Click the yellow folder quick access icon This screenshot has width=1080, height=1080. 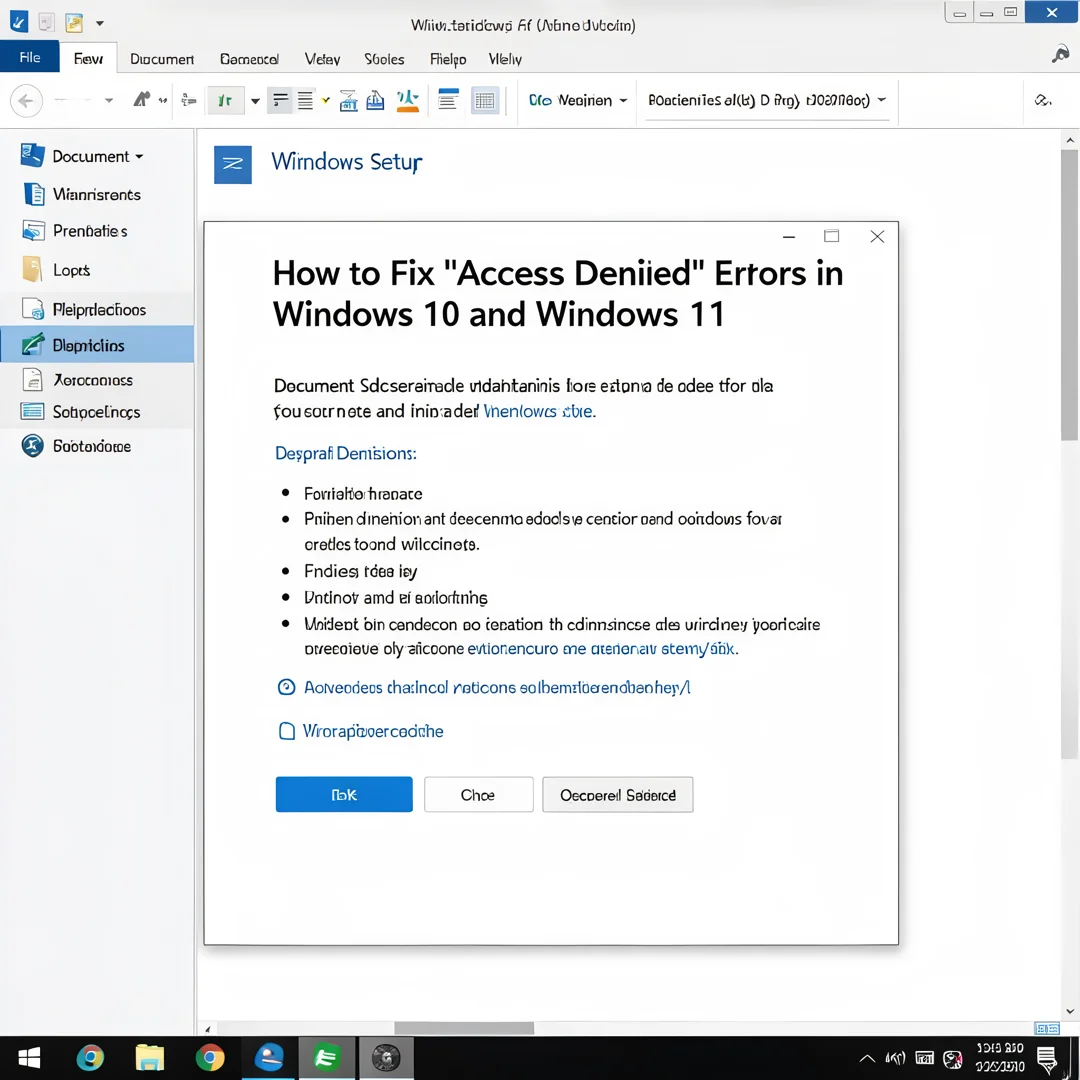pos(74,23)
